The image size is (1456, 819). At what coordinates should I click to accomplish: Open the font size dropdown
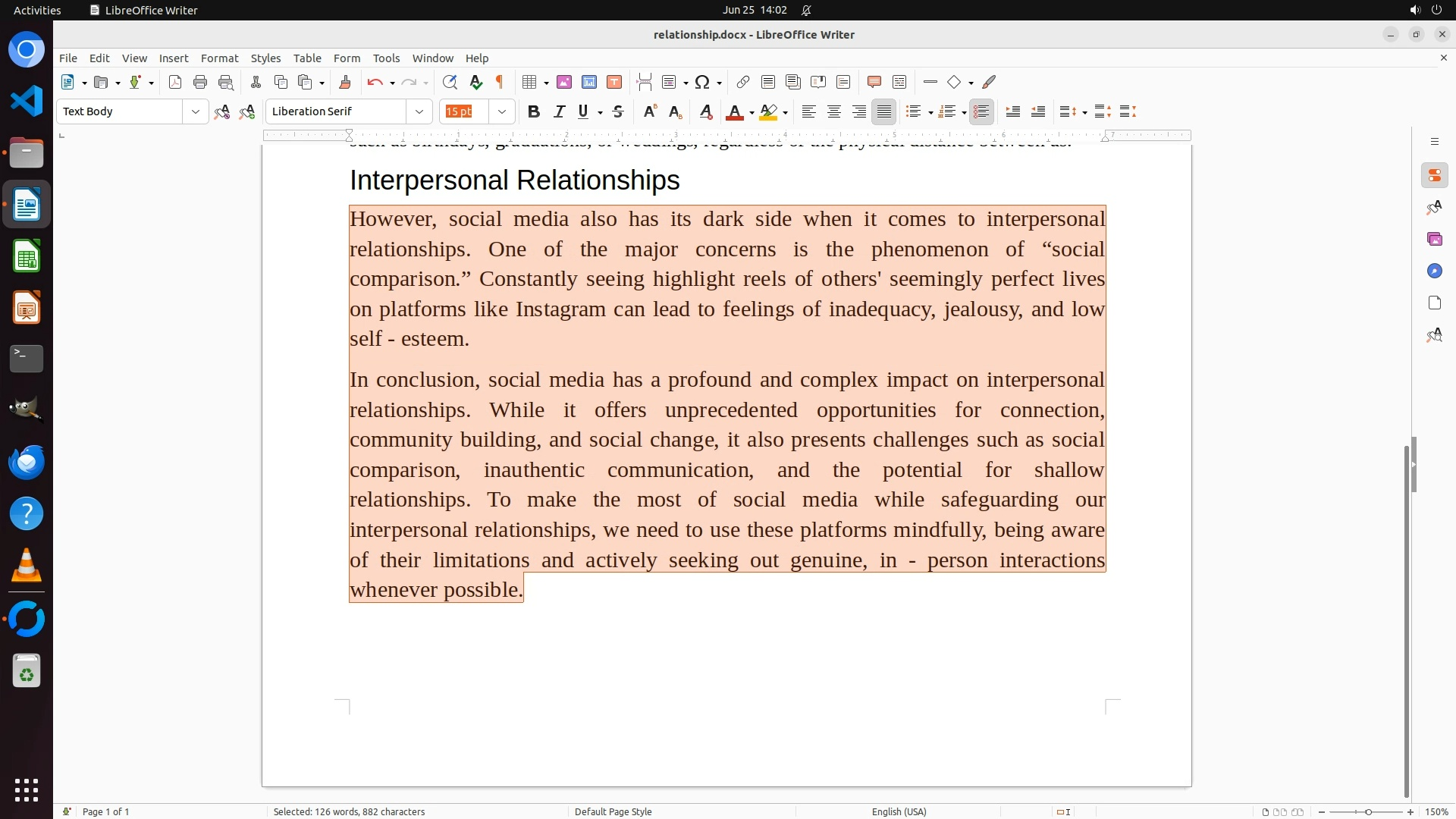point(502,111)
